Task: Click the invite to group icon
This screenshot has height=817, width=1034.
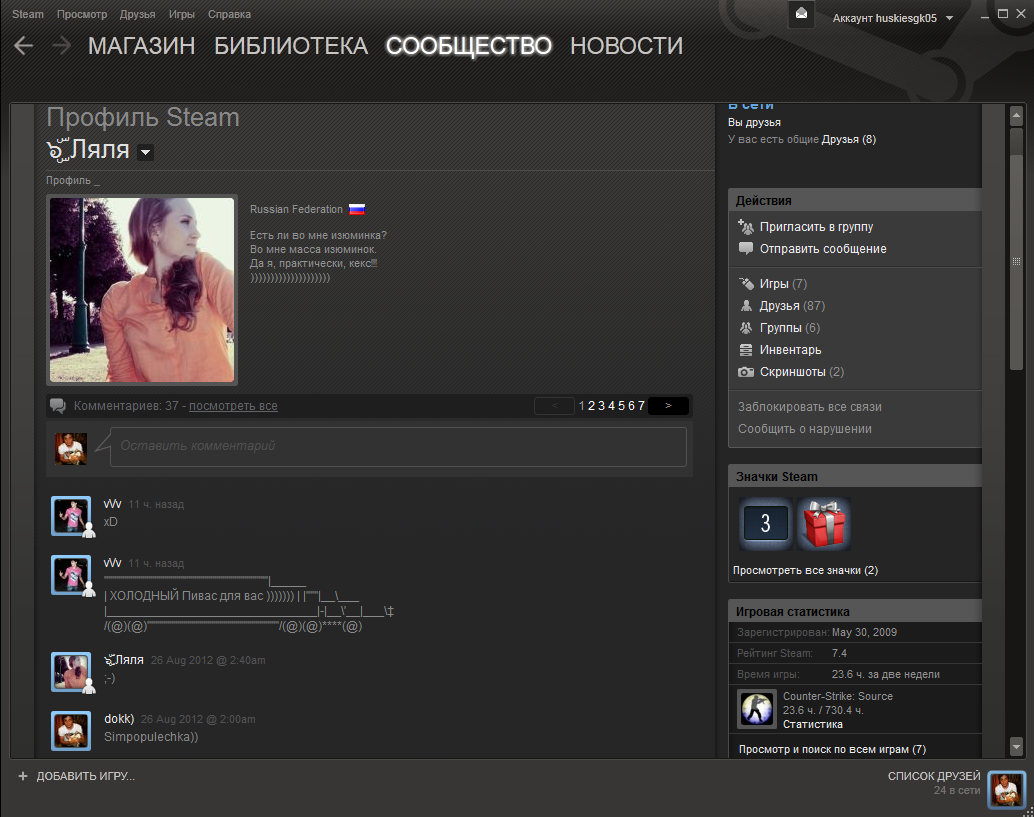Action: [746, 227]
